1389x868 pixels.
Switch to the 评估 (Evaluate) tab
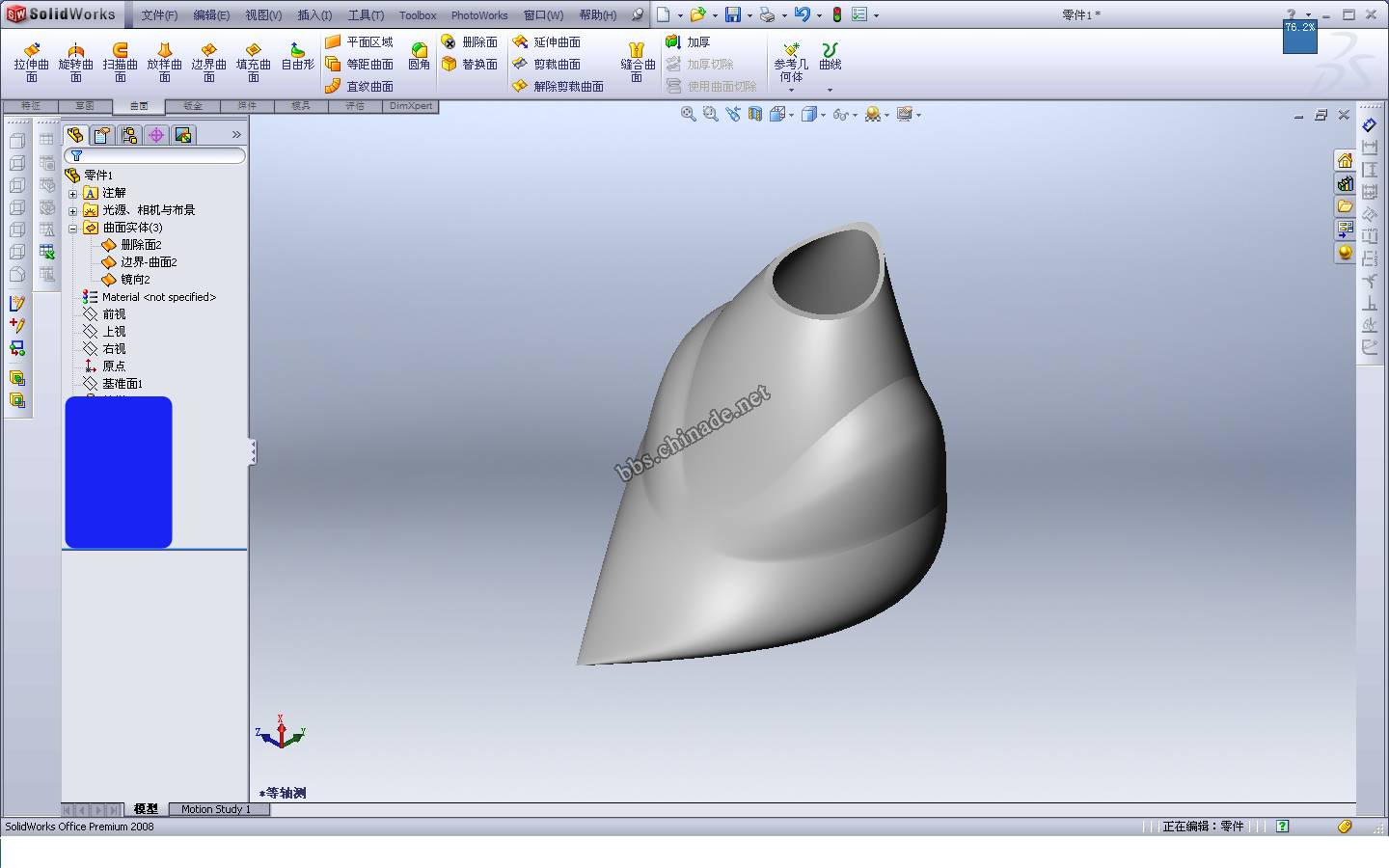tap(355, 106)
